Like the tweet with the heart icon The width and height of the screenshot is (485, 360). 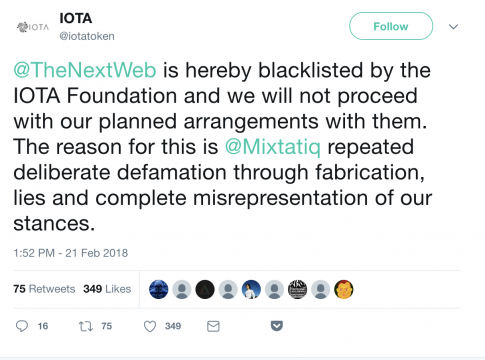[150, 326]
